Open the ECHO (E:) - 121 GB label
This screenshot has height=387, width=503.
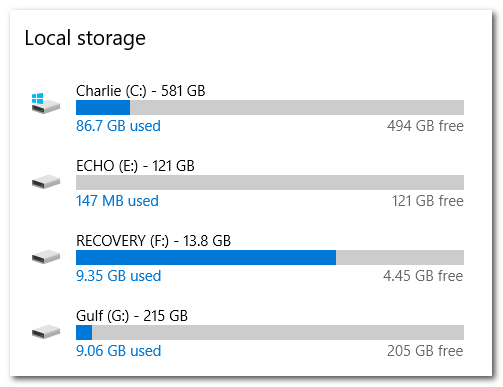135,166
